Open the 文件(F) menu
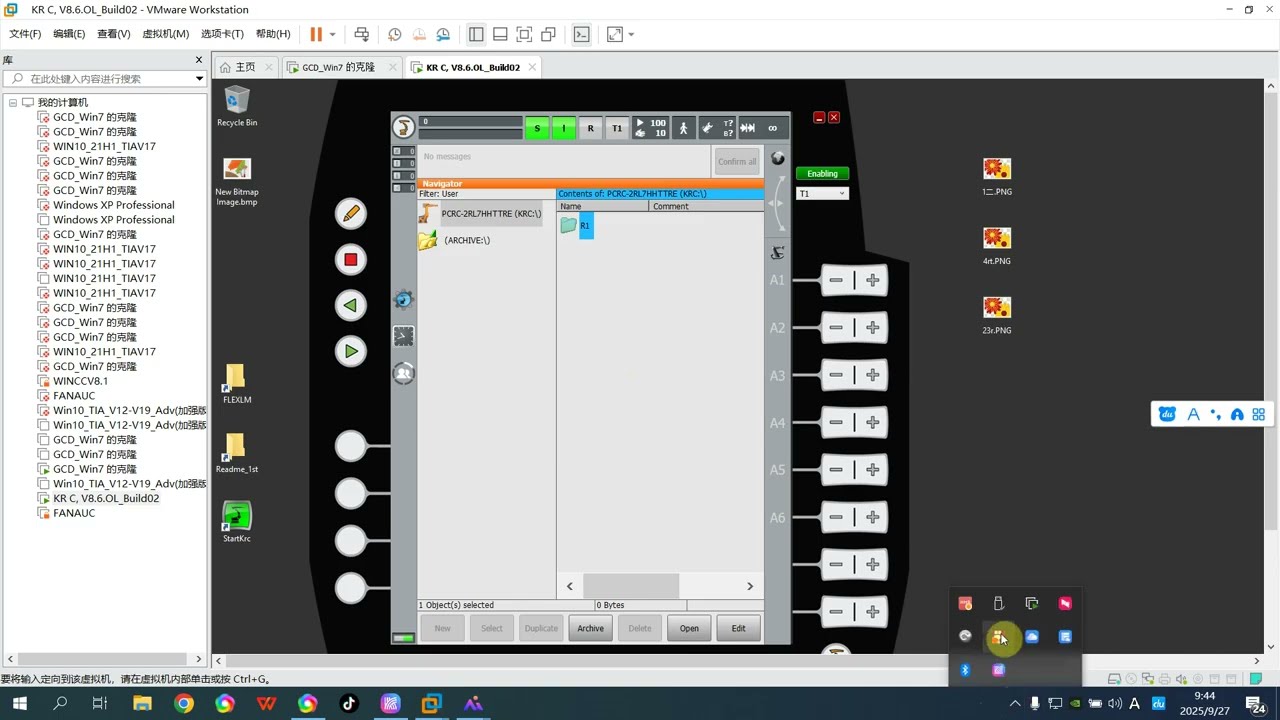Image resolution: width=1280 pixels, height=720 pixels. (25, 34)
